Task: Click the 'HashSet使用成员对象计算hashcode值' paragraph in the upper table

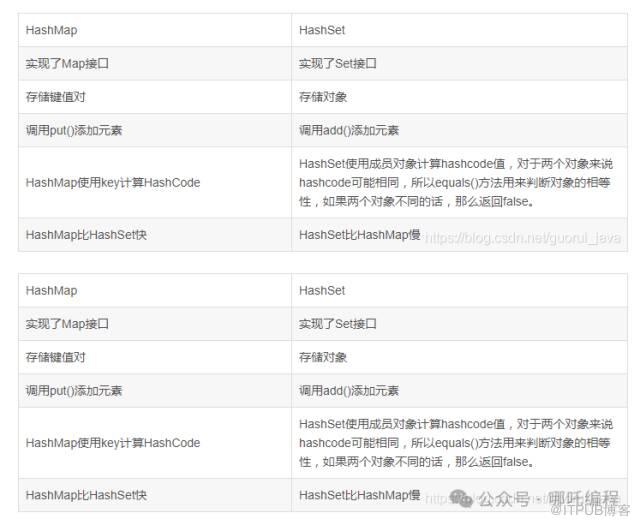Action: pos(456,182)
